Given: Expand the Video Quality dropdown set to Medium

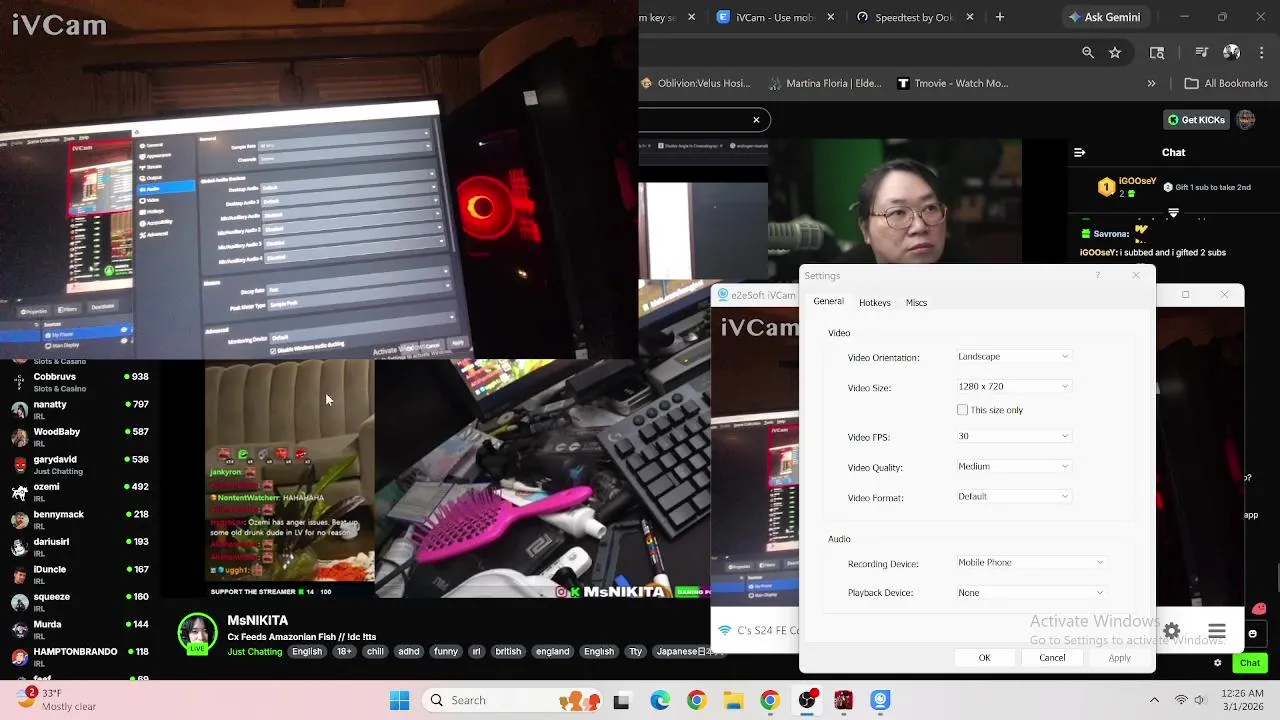Looking at the screenshot, I should [x=1013, y=467].
